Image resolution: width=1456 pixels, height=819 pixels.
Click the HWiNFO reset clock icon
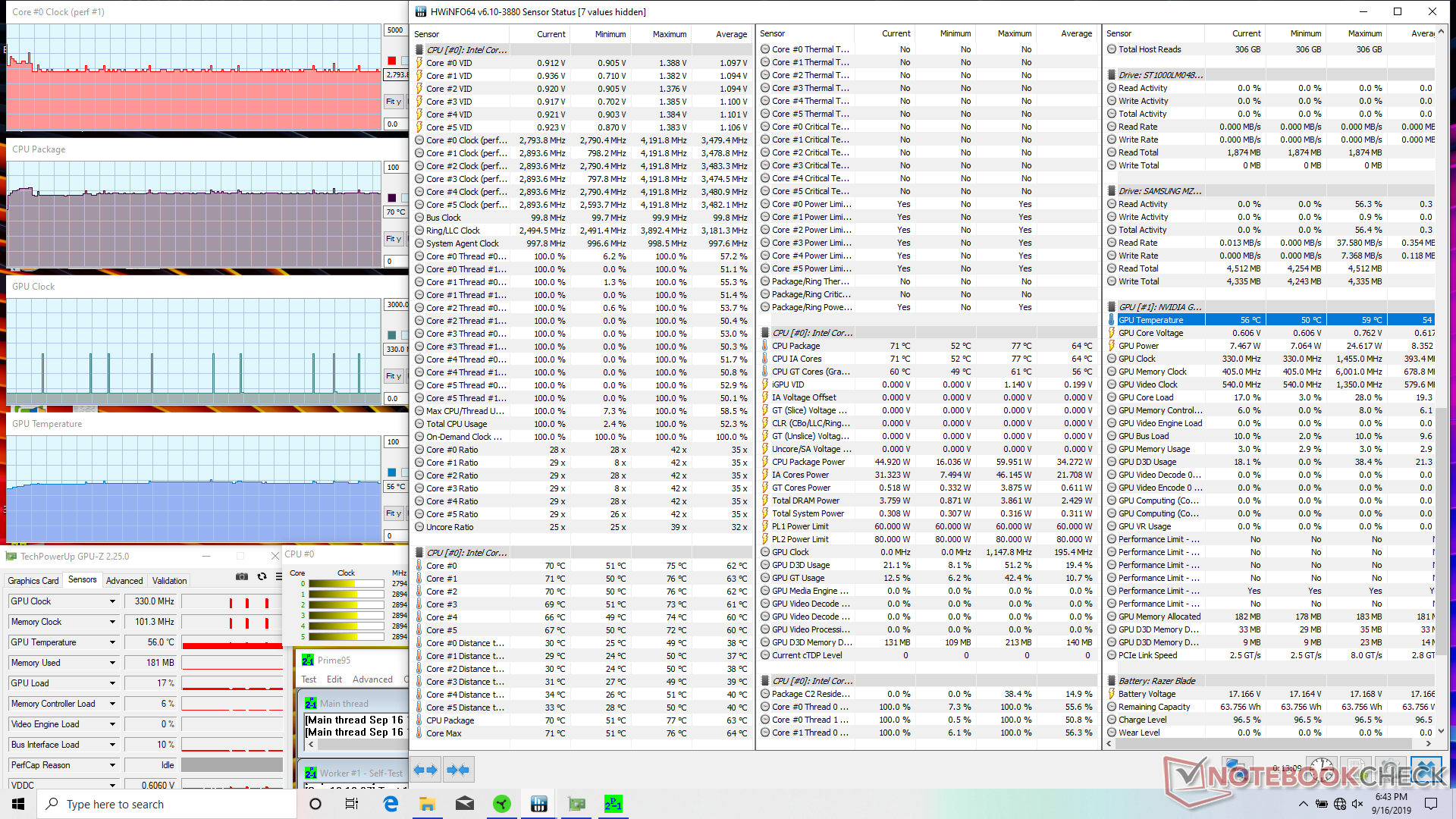pyautogui.click(x=1322, y=768)
